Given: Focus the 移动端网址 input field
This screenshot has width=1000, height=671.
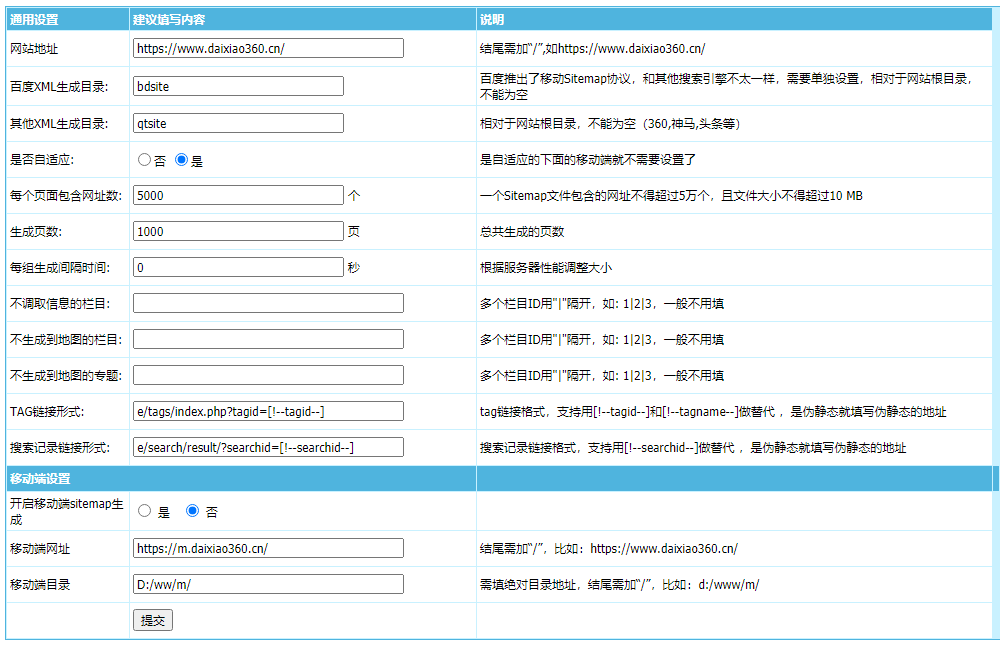Looking at the screenshot, I should pos(268,548).
